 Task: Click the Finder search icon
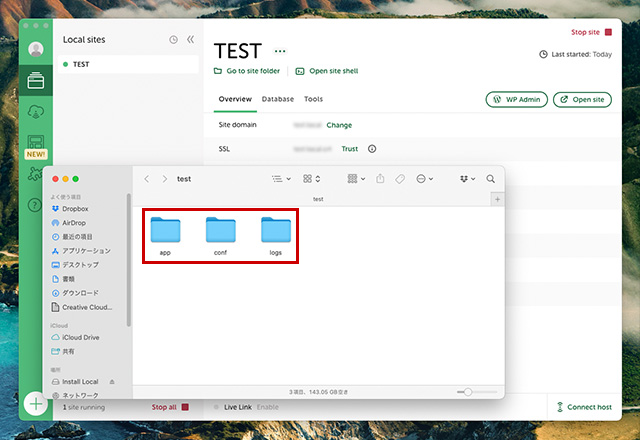pos(491,179)
